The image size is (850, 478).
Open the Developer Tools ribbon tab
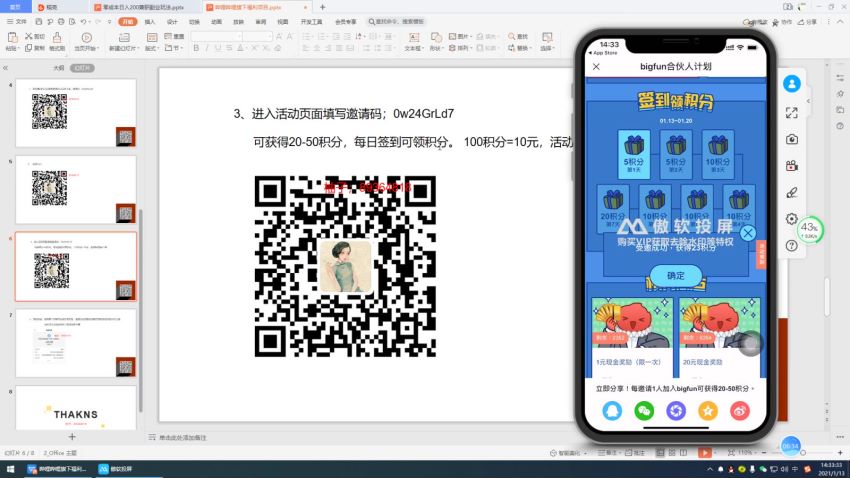[x=311, y=22]
